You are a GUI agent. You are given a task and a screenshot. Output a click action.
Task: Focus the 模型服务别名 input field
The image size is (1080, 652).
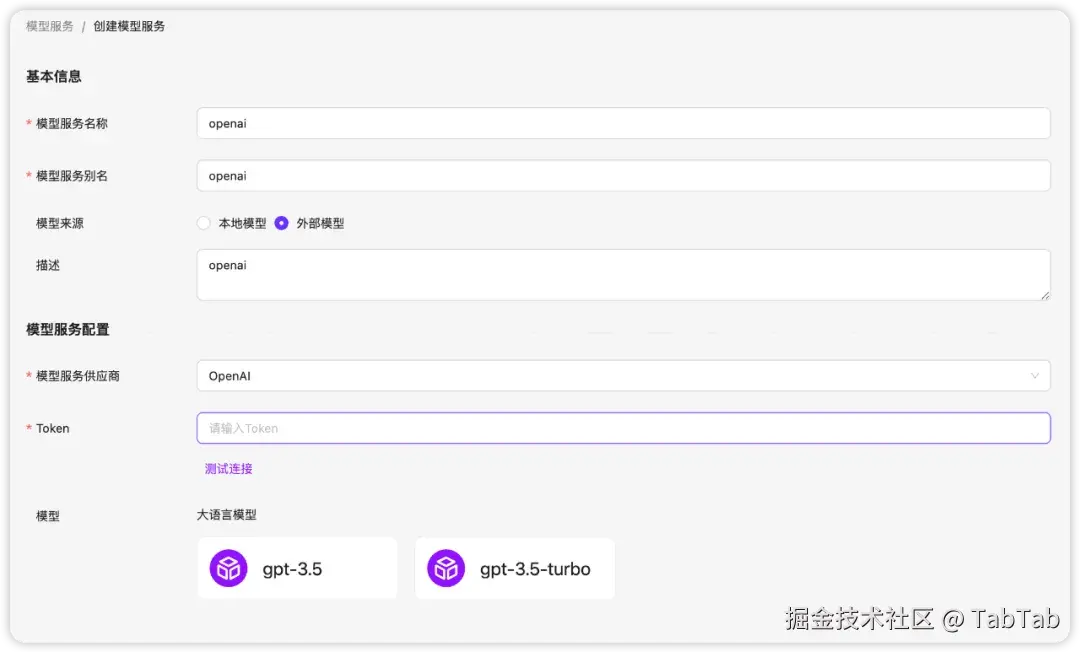click(623, 176)
